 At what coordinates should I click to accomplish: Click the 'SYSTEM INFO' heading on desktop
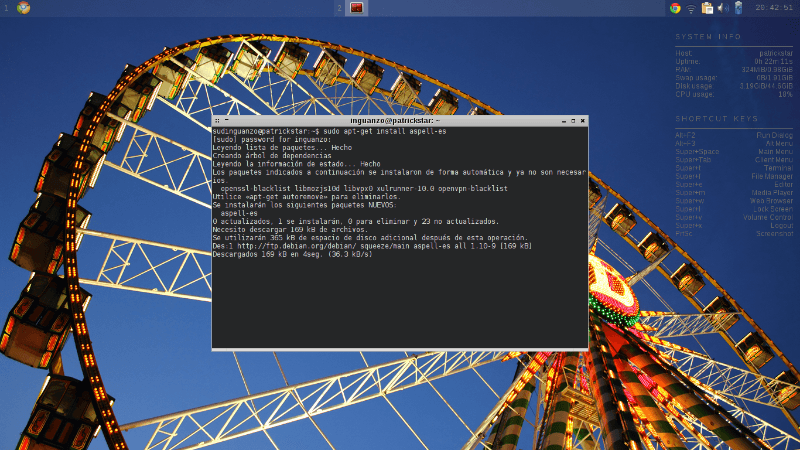click(x=708, y=37)
